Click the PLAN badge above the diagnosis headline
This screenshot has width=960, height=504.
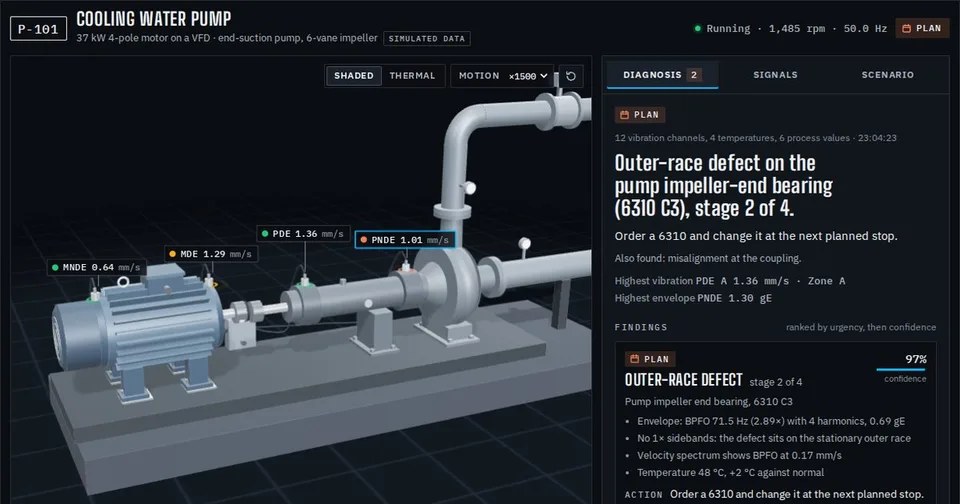(x=640, y=115)
